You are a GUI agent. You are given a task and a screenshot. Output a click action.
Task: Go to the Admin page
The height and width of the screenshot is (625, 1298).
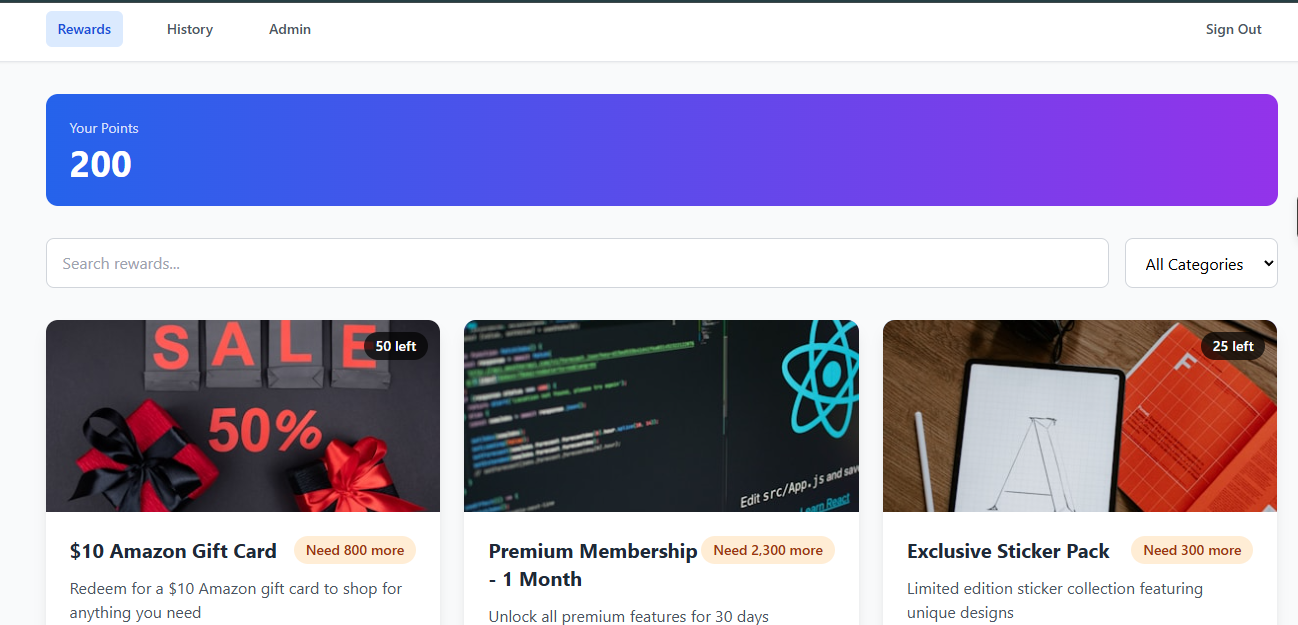tap(290, 29)
